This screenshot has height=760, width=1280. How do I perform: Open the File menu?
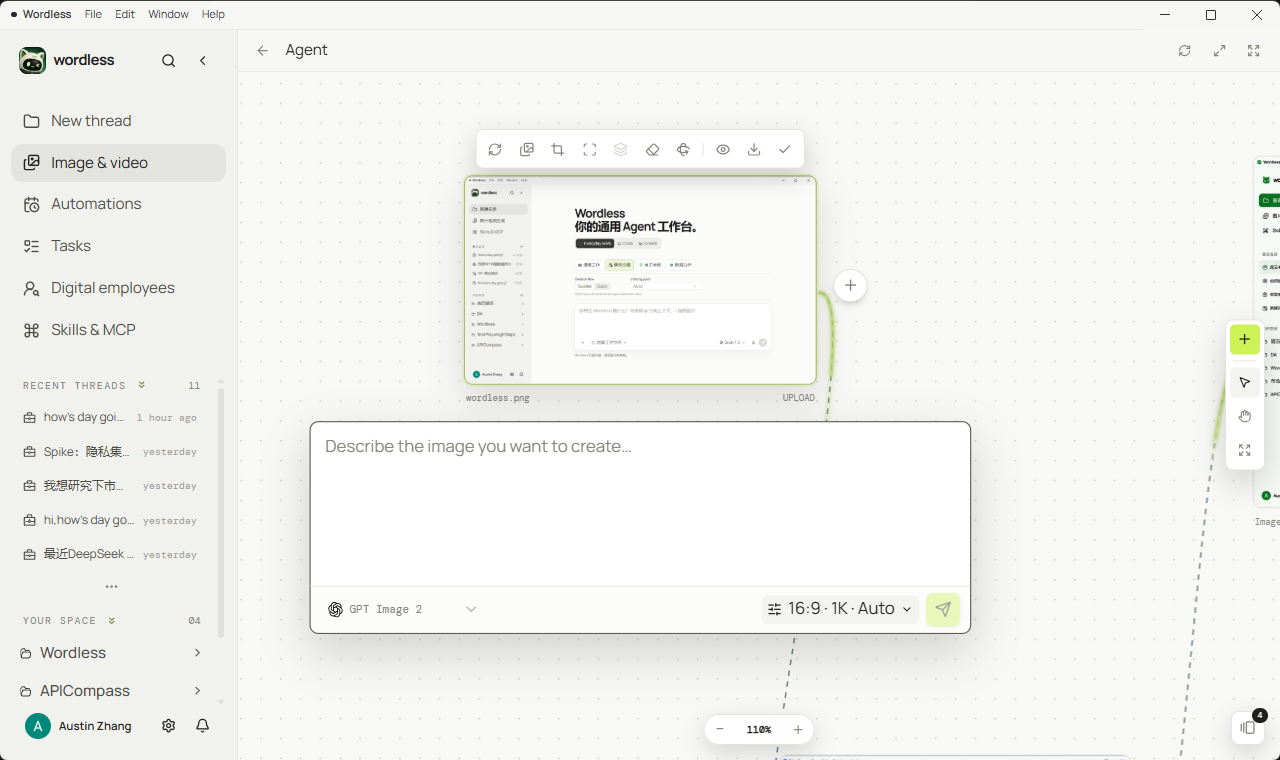[x=93, y=15]
